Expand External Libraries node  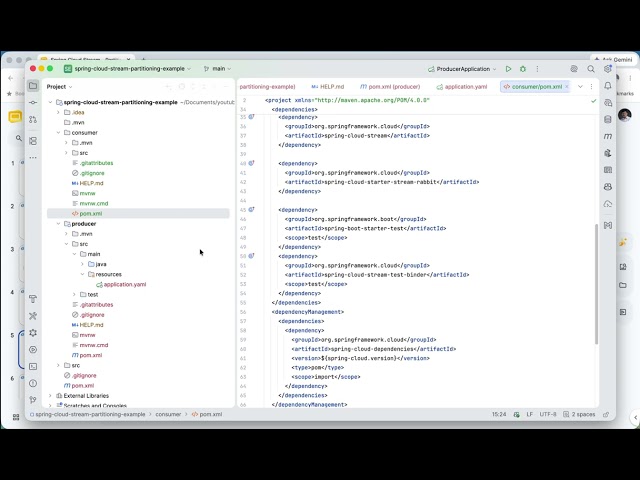50,396
